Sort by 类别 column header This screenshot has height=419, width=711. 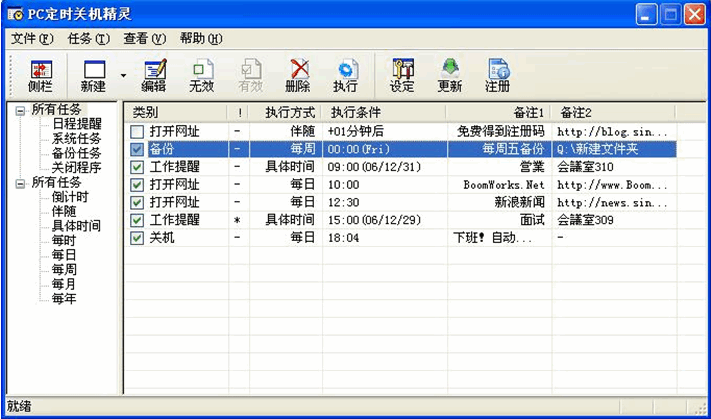tap(175, 112)
